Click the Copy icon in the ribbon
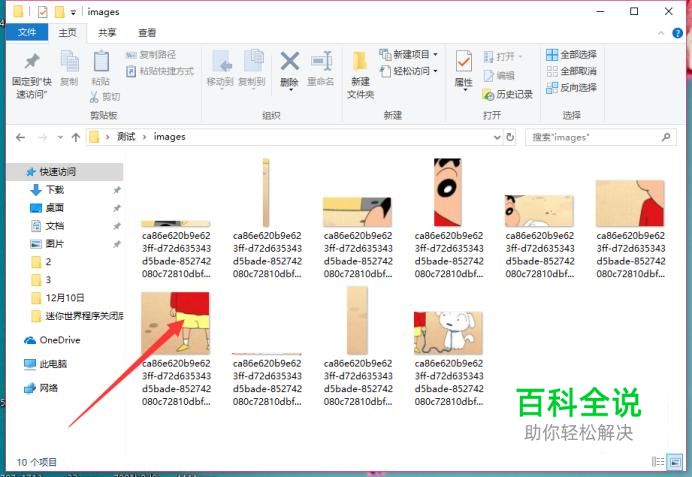 click(x=69, y=62)
